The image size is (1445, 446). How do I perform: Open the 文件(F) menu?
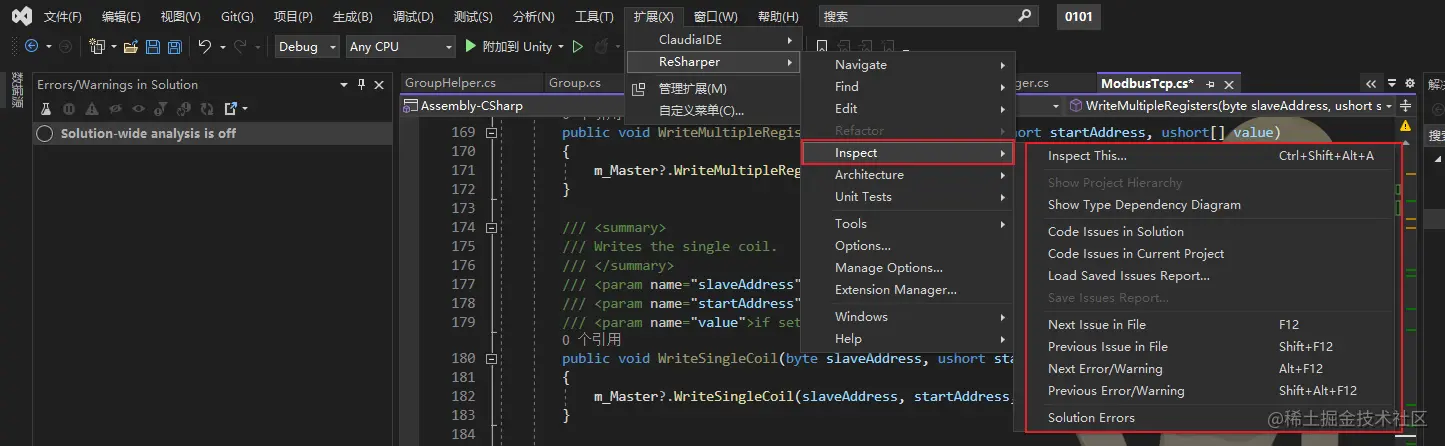[x=63, y=17]
